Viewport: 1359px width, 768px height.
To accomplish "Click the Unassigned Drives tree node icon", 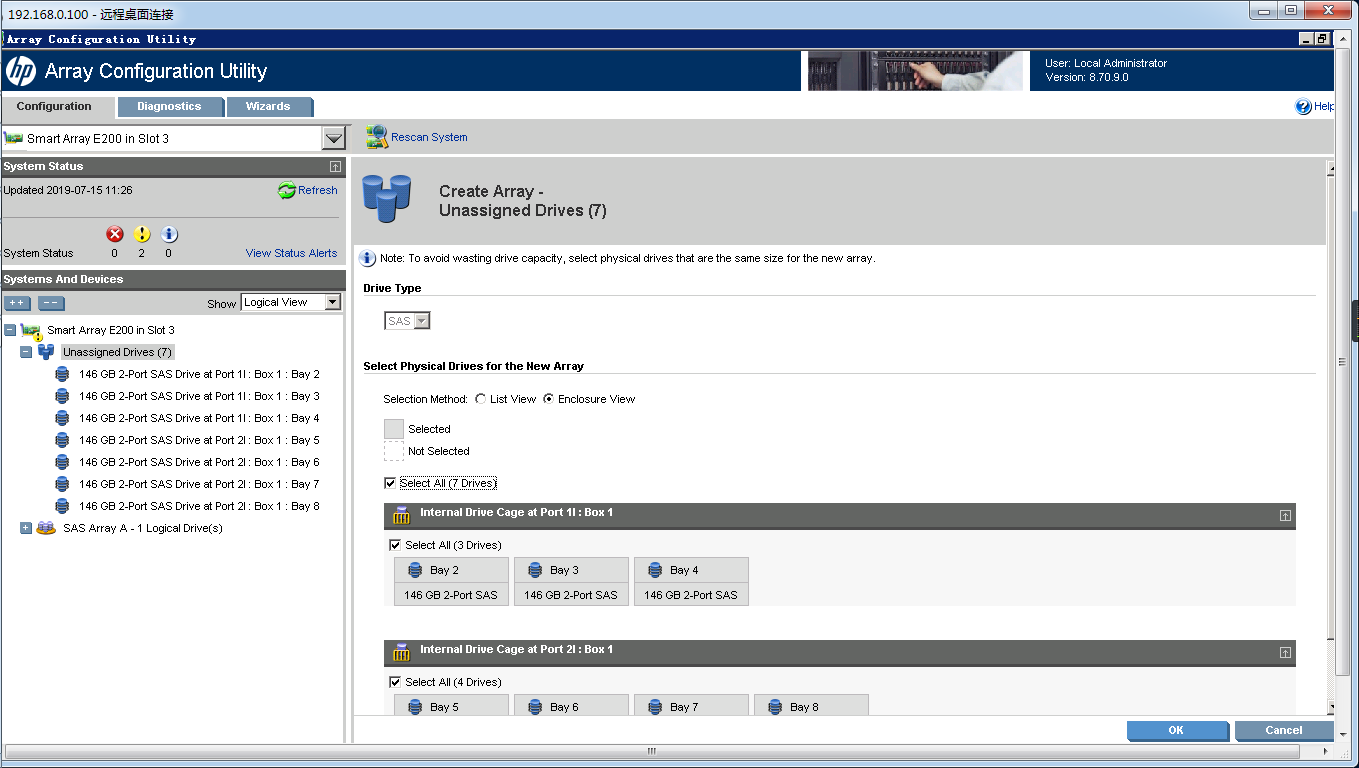I will (x=46, y=352).
